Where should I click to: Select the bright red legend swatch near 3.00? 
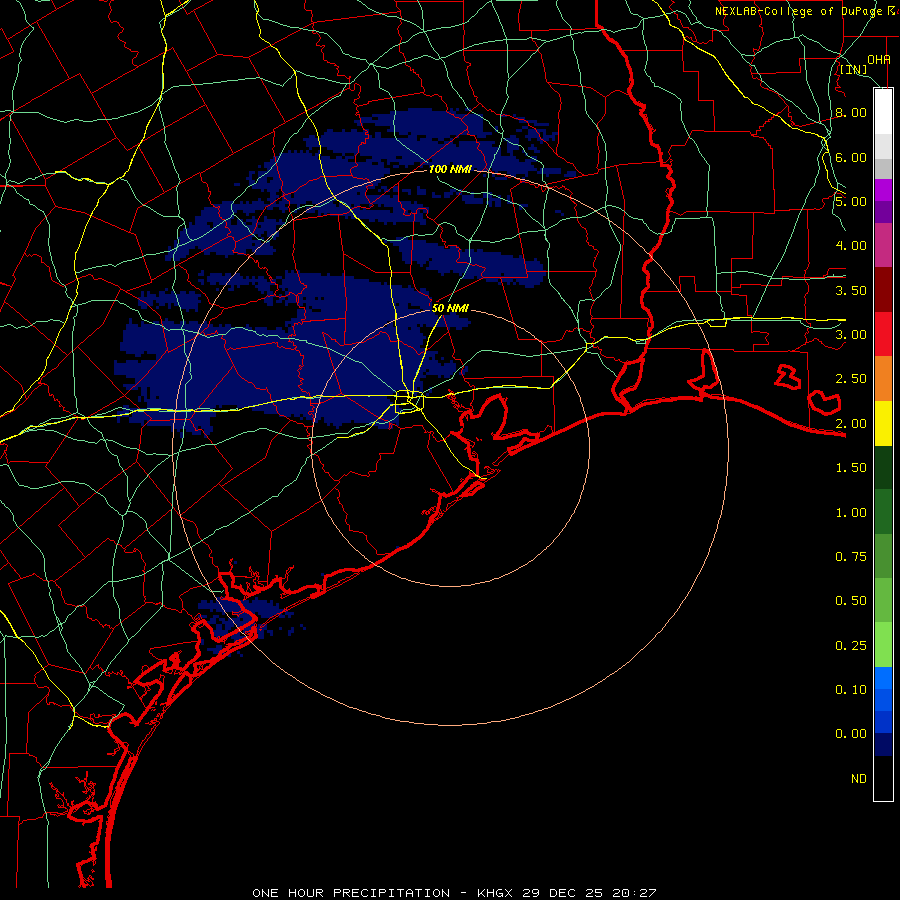[883, 334]
